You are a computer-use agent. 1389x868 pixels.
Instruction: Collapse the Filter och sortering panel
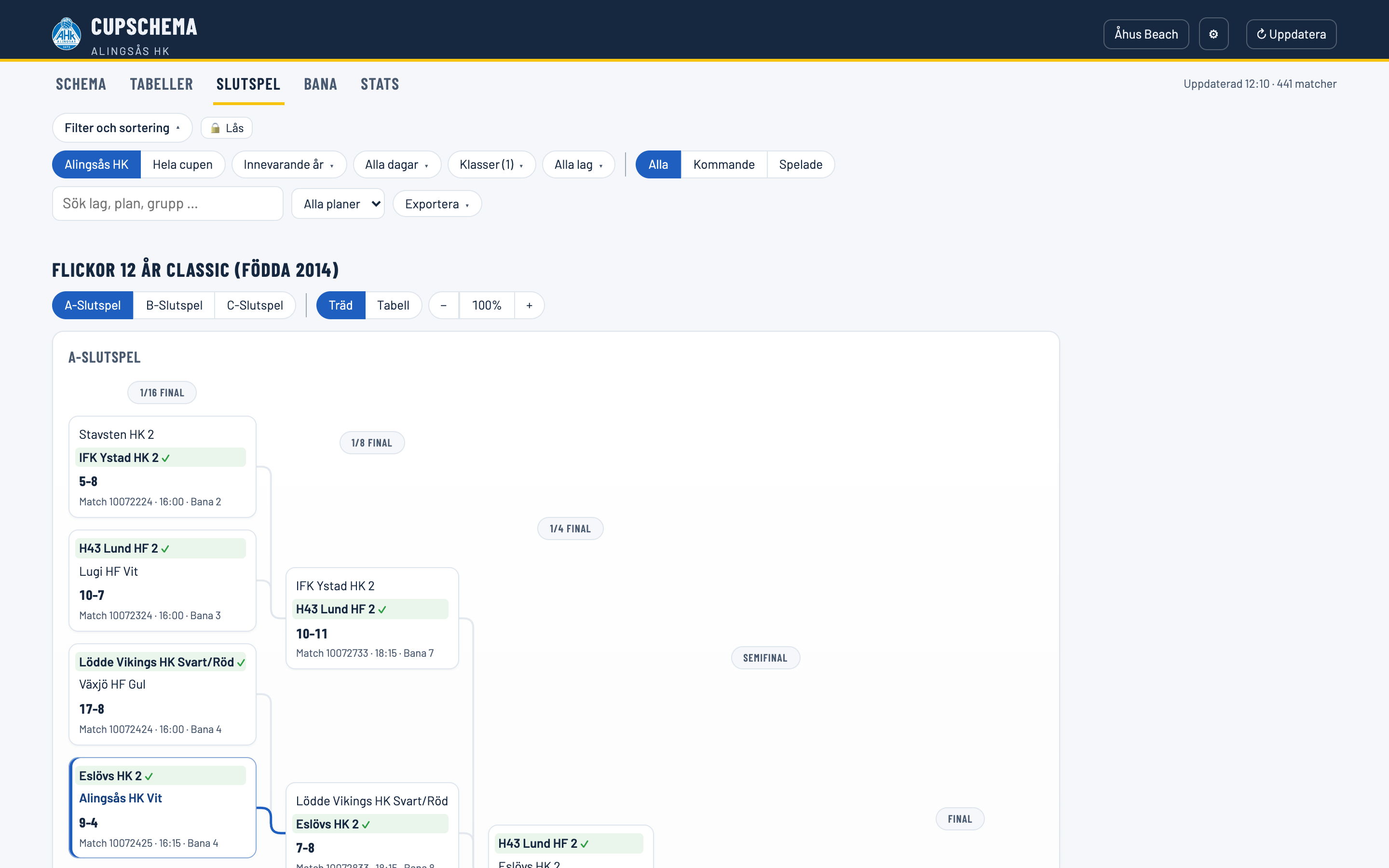click(x=122, y=127)
